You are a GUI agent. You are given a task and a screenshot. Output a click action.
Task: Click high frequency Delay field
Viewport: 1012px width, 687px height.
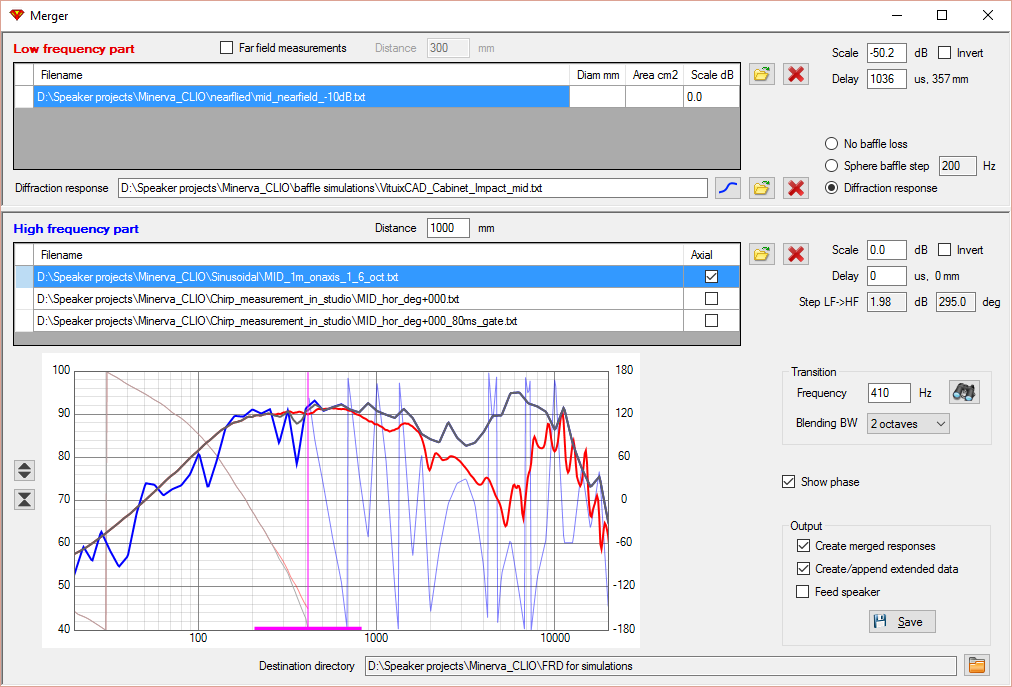(x=886, y=276)
